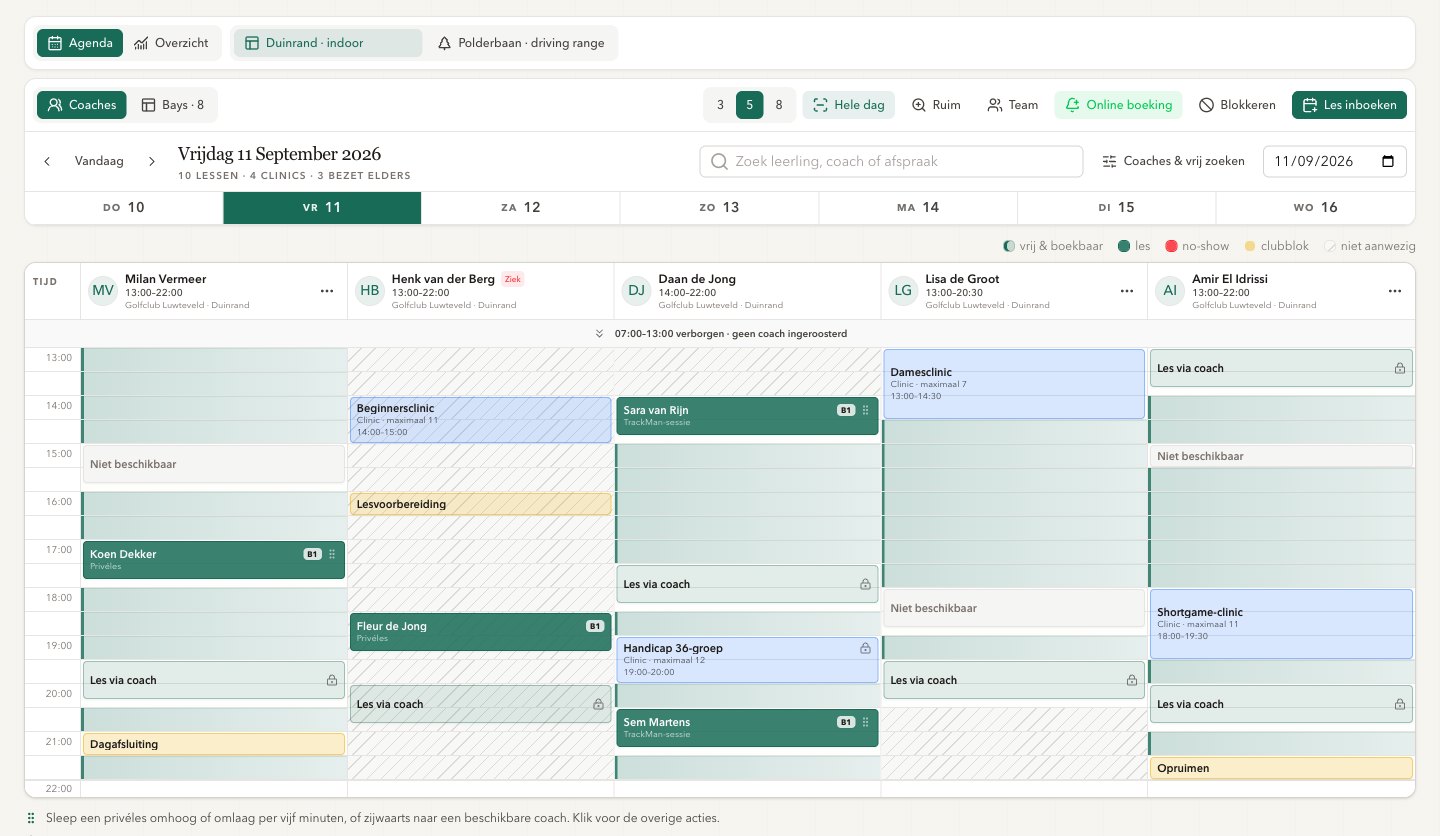Open the Dagafsluiting club block

click(213, 744)
